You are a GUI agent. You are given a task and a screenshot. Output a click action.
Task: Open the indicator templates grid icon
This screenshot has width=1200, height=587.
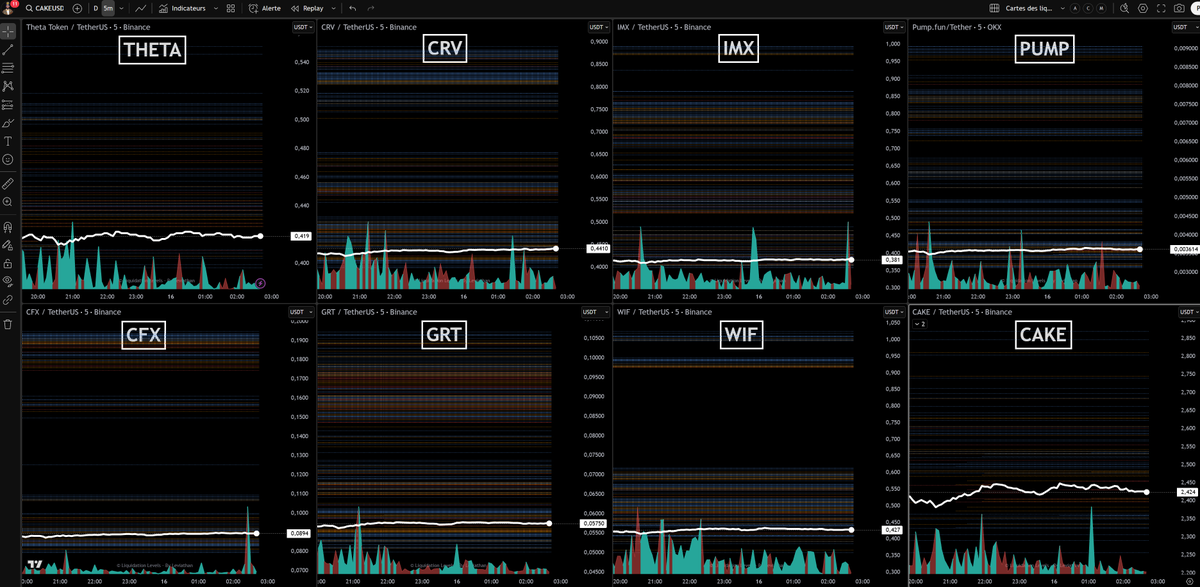(231, 8)
